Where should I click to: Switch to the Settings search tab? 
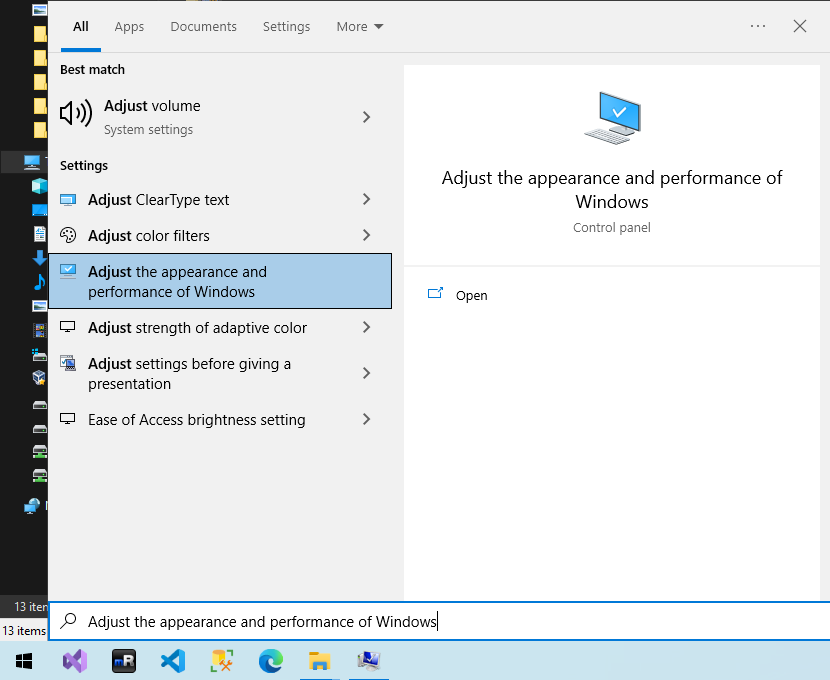(x=286, y=27)
